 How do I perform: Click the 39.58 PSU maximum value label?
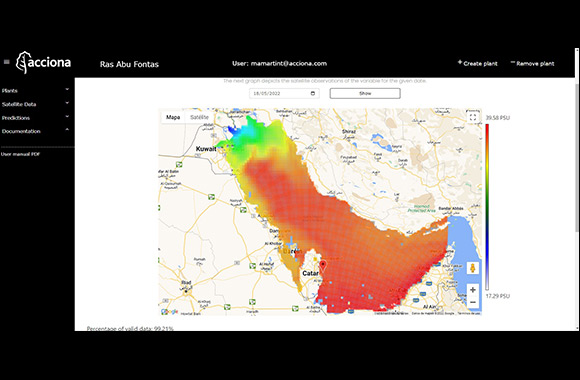(x=498, y=118)
